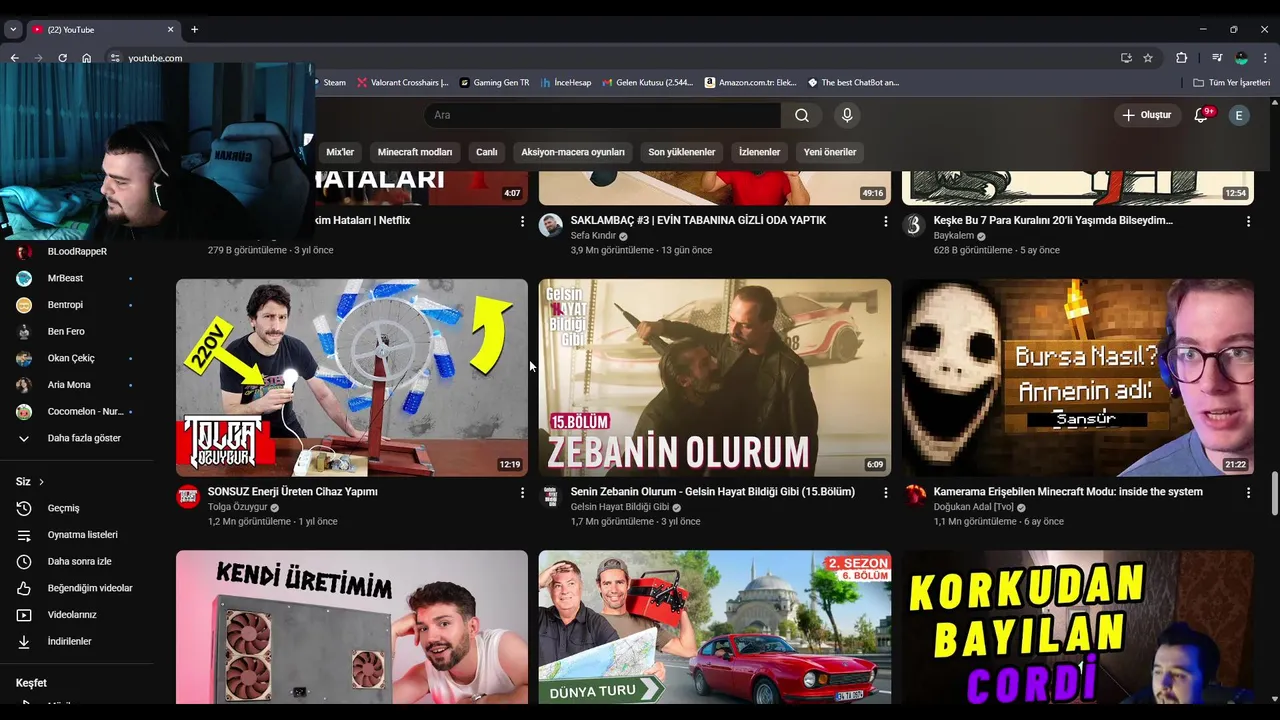This screenshot has height=720, width=1280.
Task: Click the Ara search input field
Action: [x=603, y=115]
